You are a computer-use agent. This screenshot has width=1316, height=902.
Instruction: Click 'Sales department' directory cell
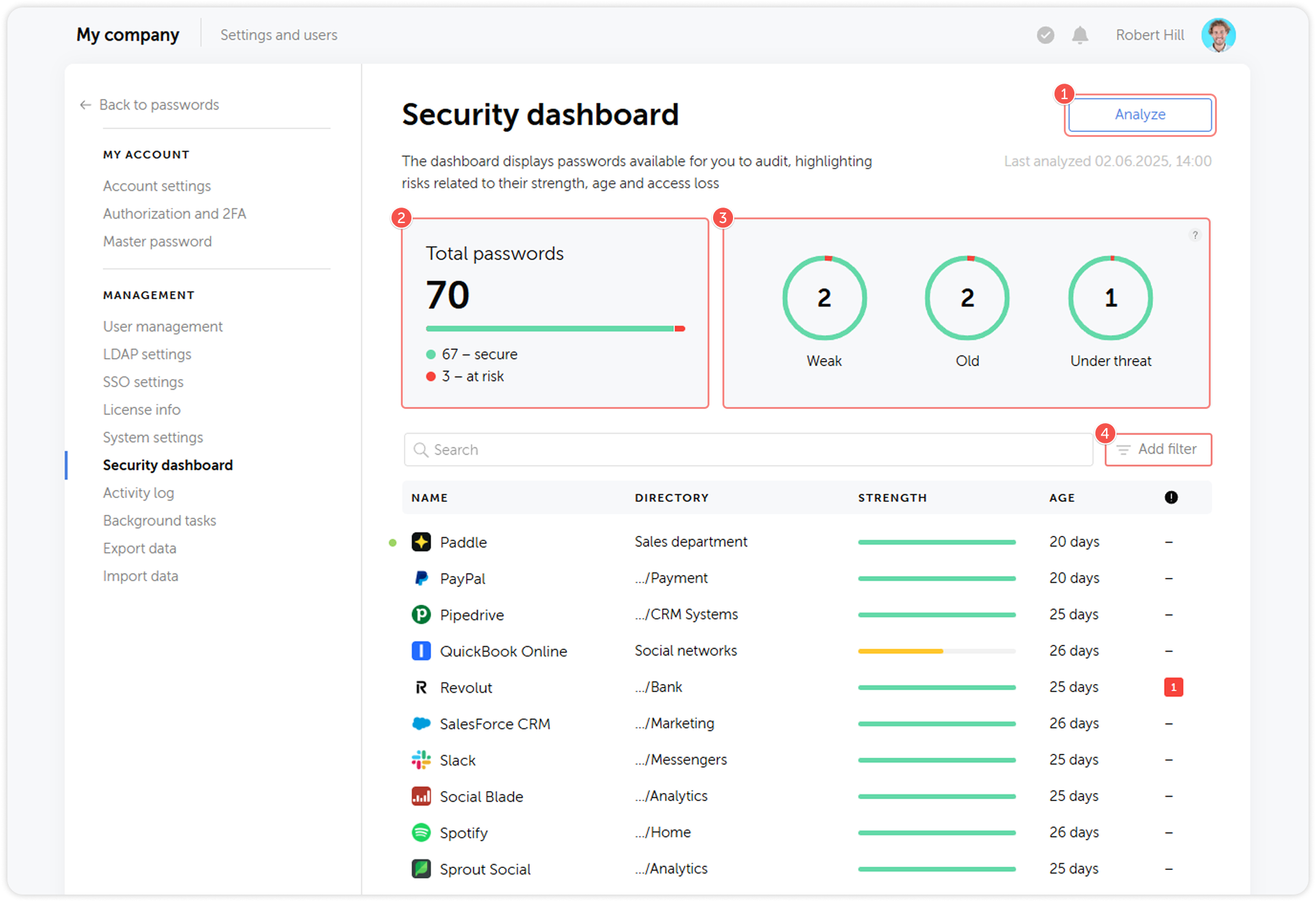[x=691, y=541]
